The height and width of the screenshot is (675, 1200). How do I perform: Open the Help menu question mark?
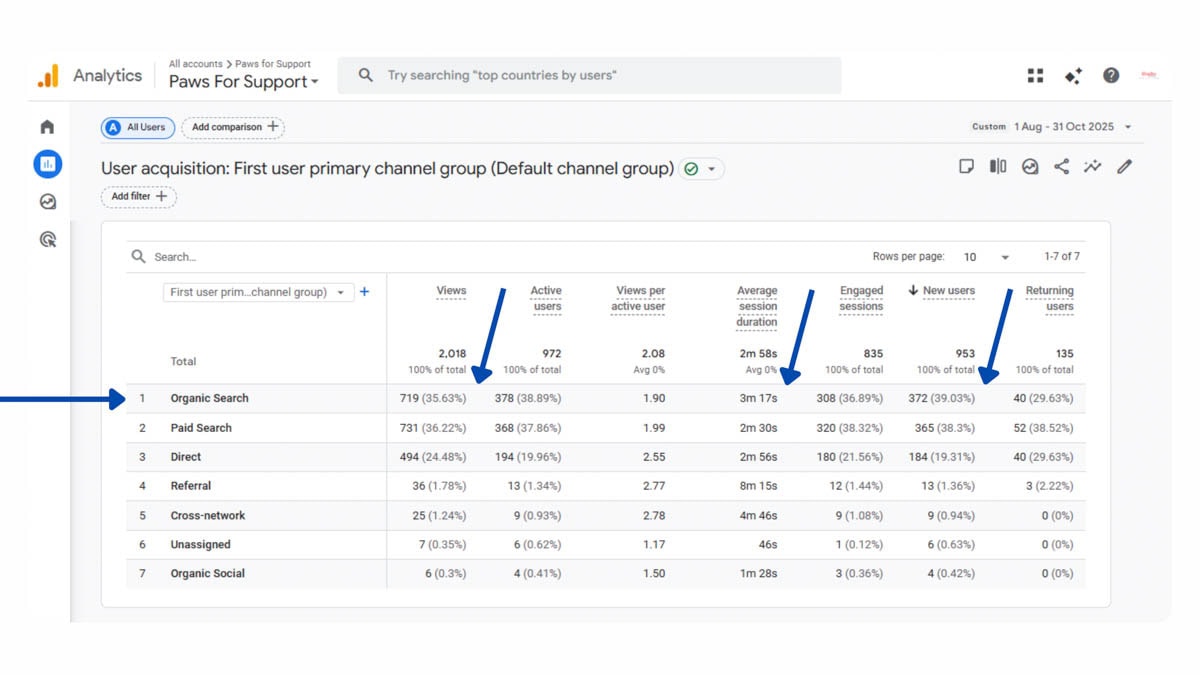click(1110, 74)
